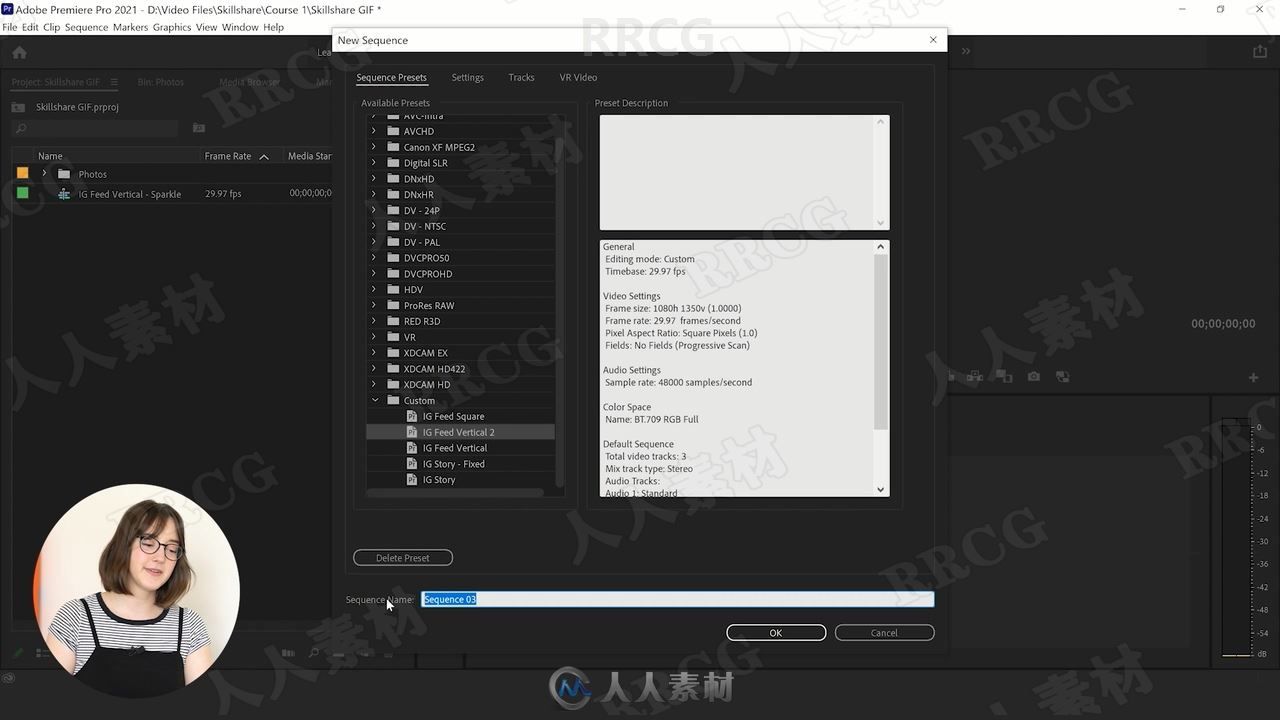Screen dimensions: 1280x720
Task: Switch to the Tracks tab
Action: pyautogui.click(x=521, y=77)
